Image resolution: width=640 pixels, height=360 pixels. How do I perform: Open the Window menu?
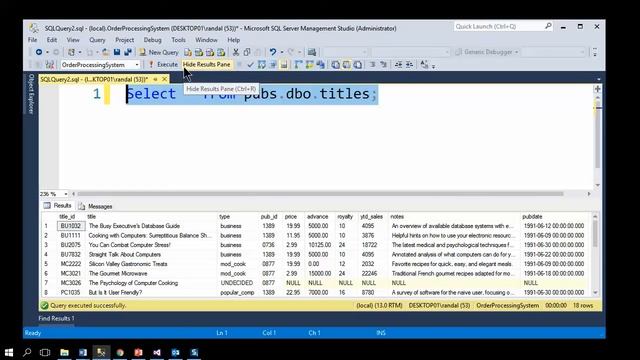[x=206, y=40]
